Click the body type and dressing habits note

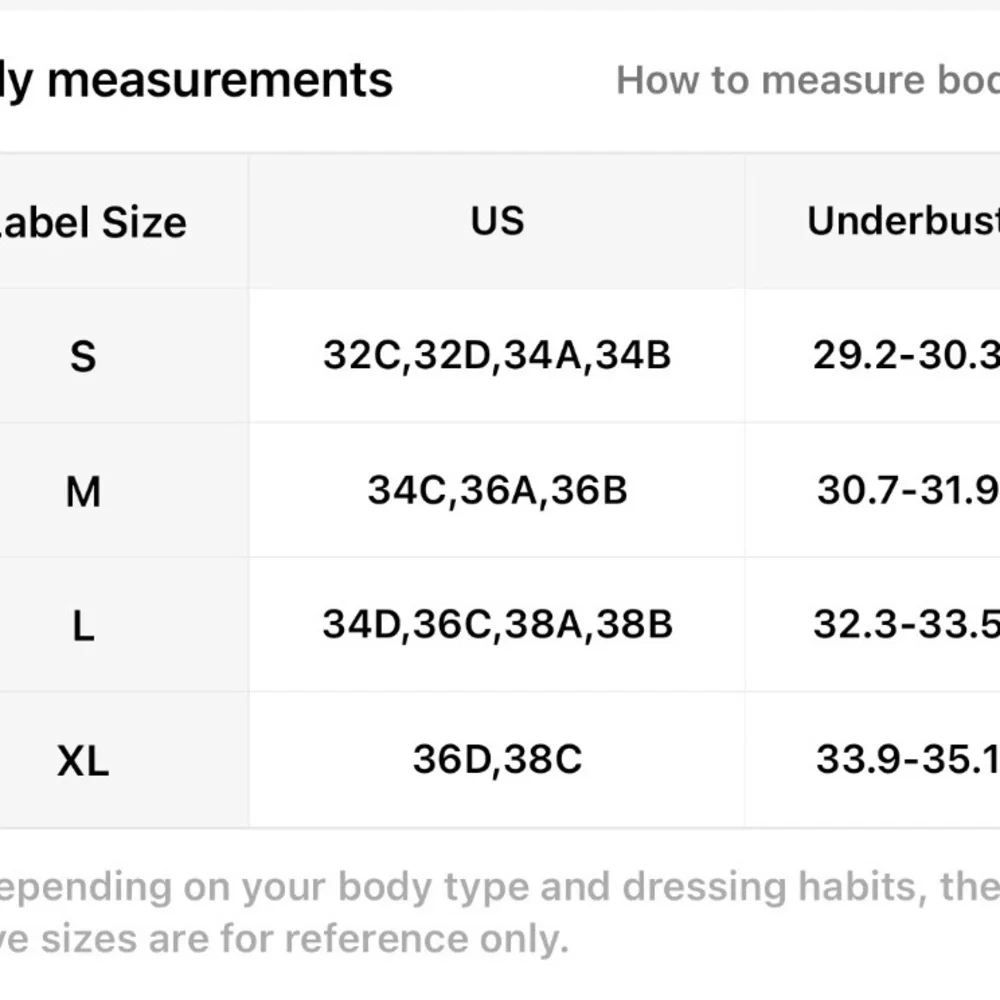click(500, 887)
